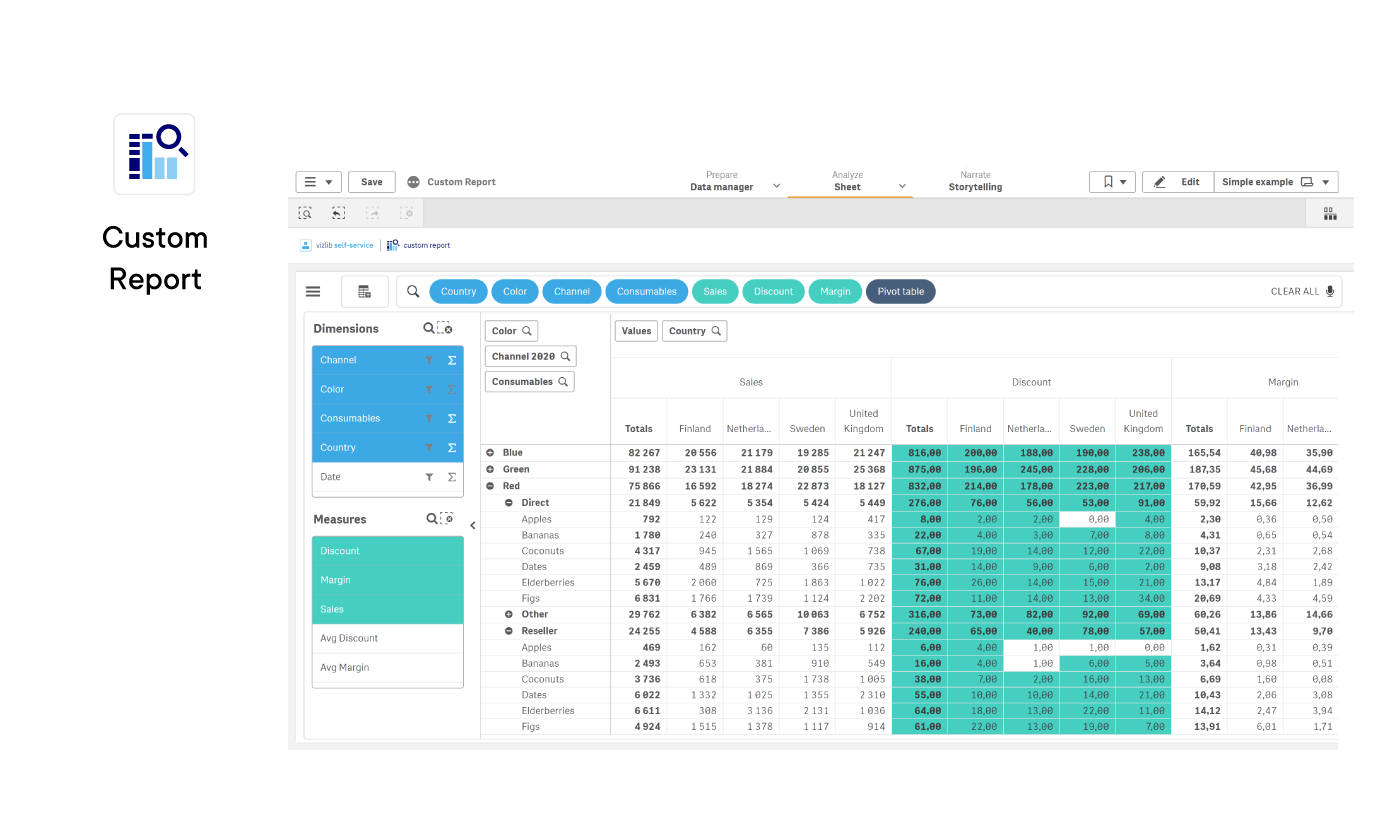Click CLEAR ALL
The height and width of the screenshot is (834, 1400).
[1295, 292]
